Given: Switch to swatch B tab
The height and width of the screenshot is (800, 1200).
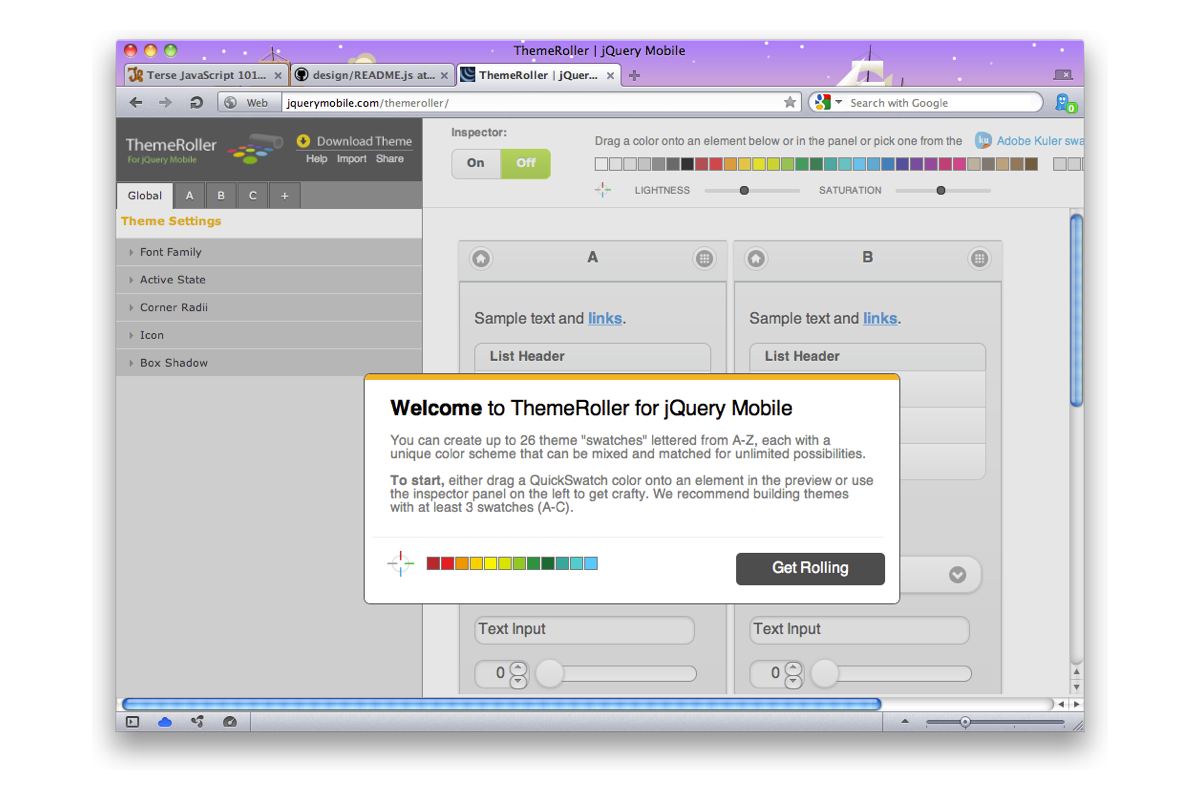Looking at the screenshot, I should point(221,196).
